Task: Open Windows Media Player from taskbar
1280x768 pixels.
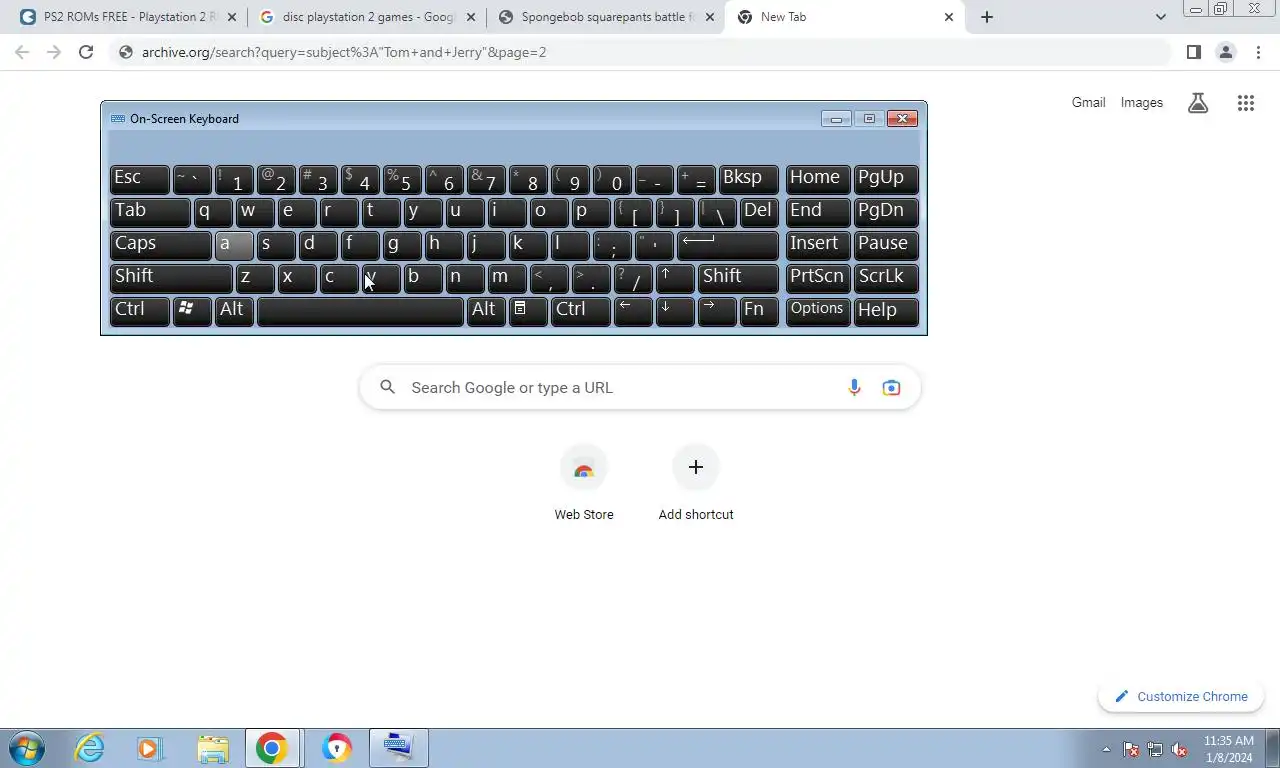Action: [150, 748]
